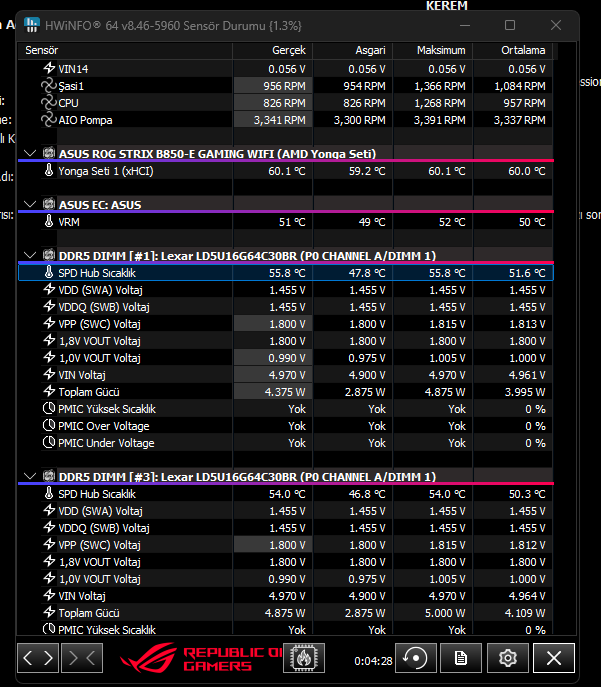Click the ASUS EC chip icon
This screenshot has width=601, height=687.
pos(49,204)
